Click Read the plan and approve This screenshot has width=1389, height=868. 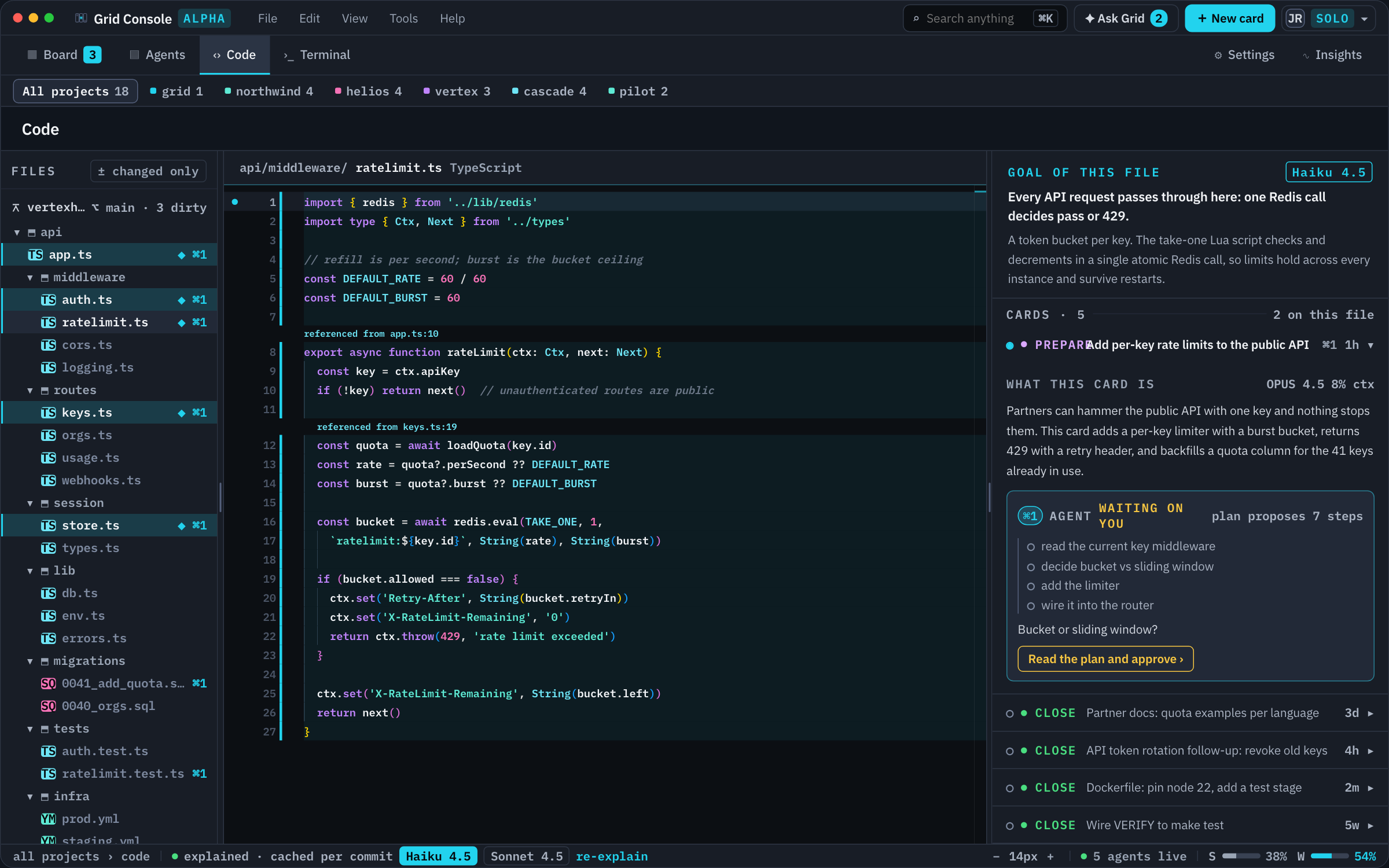point(1105,659)
